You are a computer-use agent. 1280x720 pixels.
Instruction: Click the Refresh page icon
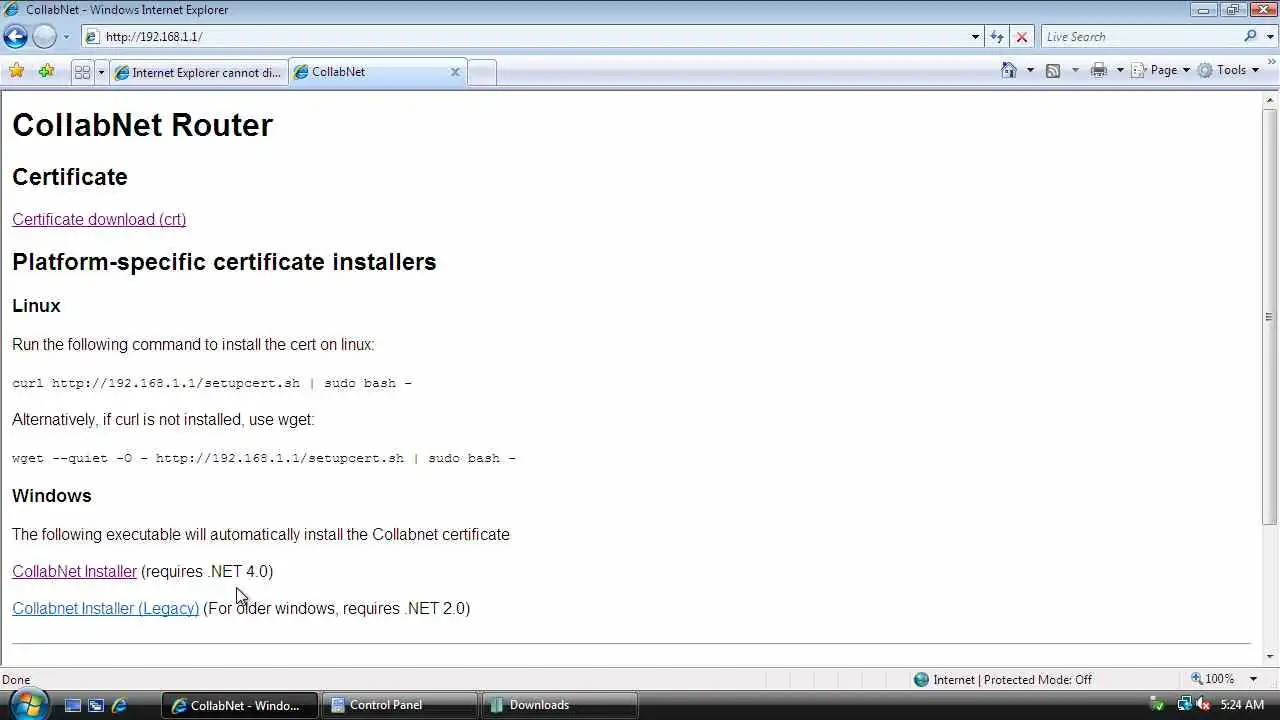997,37
